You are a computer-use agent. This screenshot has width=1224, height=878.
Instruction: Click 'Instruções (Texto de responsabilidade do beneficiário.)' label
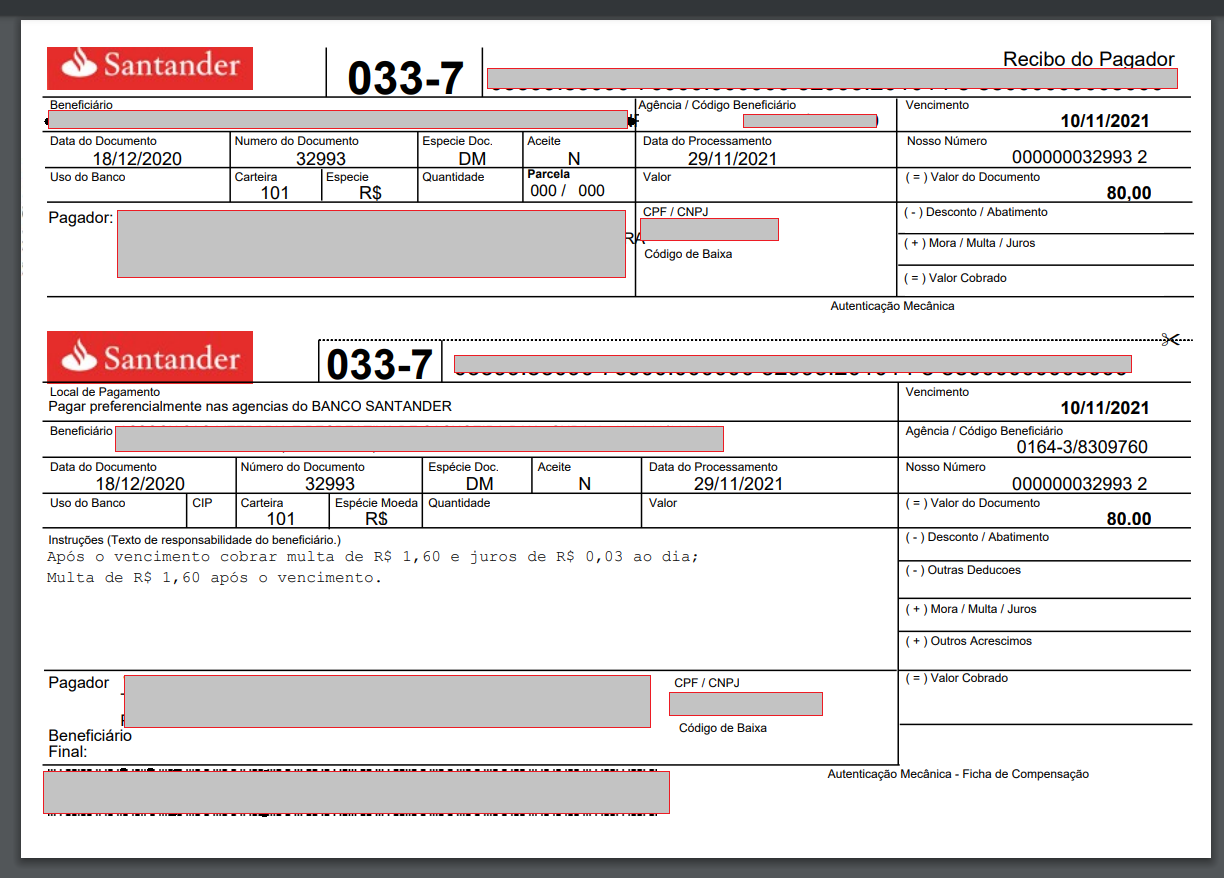(x=195, y=539)
